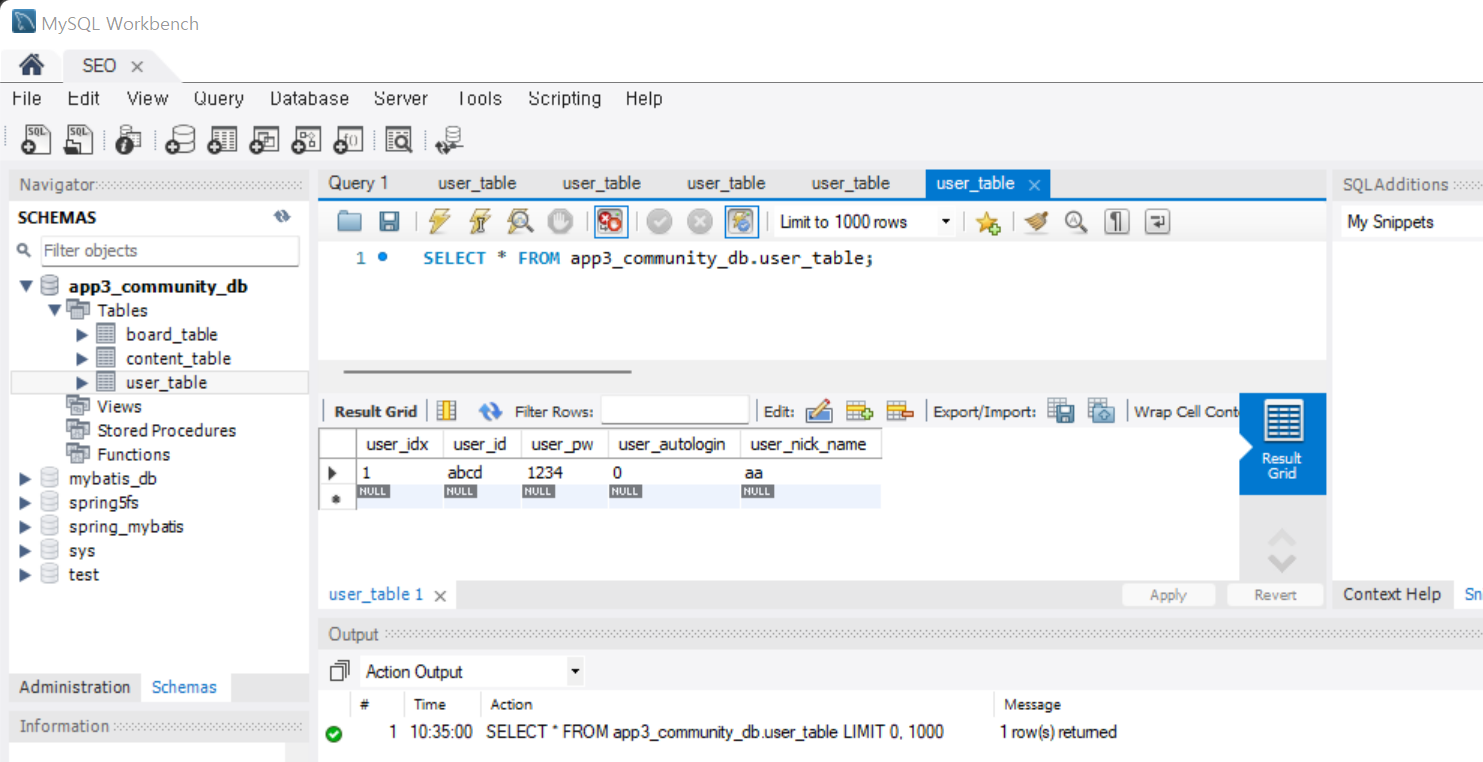Screen dimensions: 1483x762
Task: Create a new stored procedure toolbar icon
Action: [x=306, y=140]
